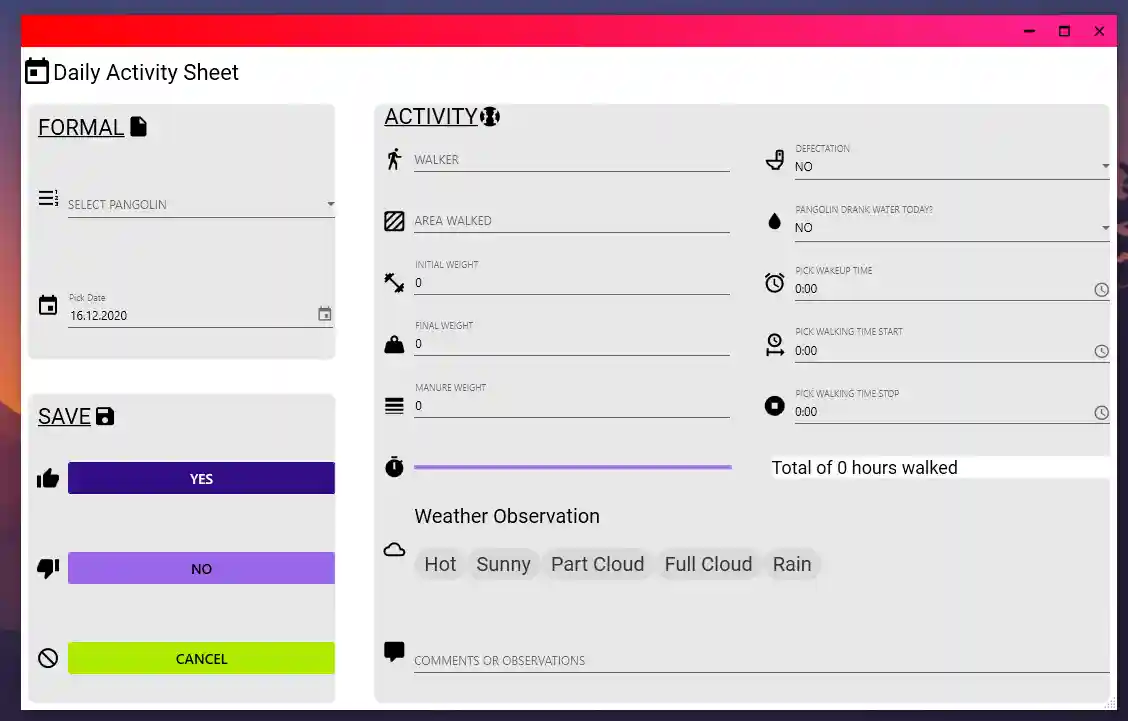Click the hatched area icon beside Area Walked
The width and height of the screenshot is (1128, 721).
[394, 221]
